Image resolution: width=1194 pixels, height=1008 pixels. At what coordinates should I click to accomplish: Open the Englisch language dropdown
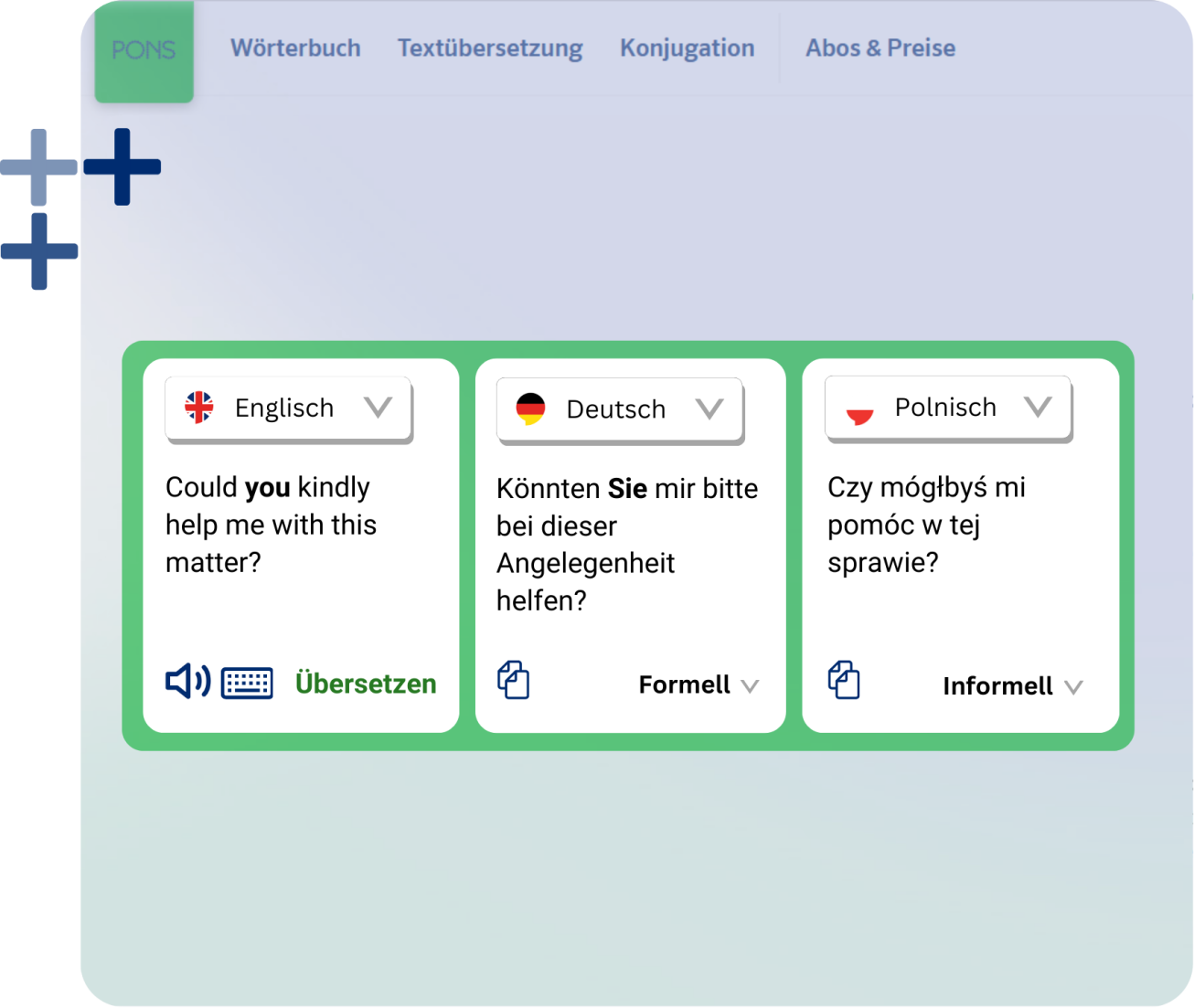coord(380,409)
